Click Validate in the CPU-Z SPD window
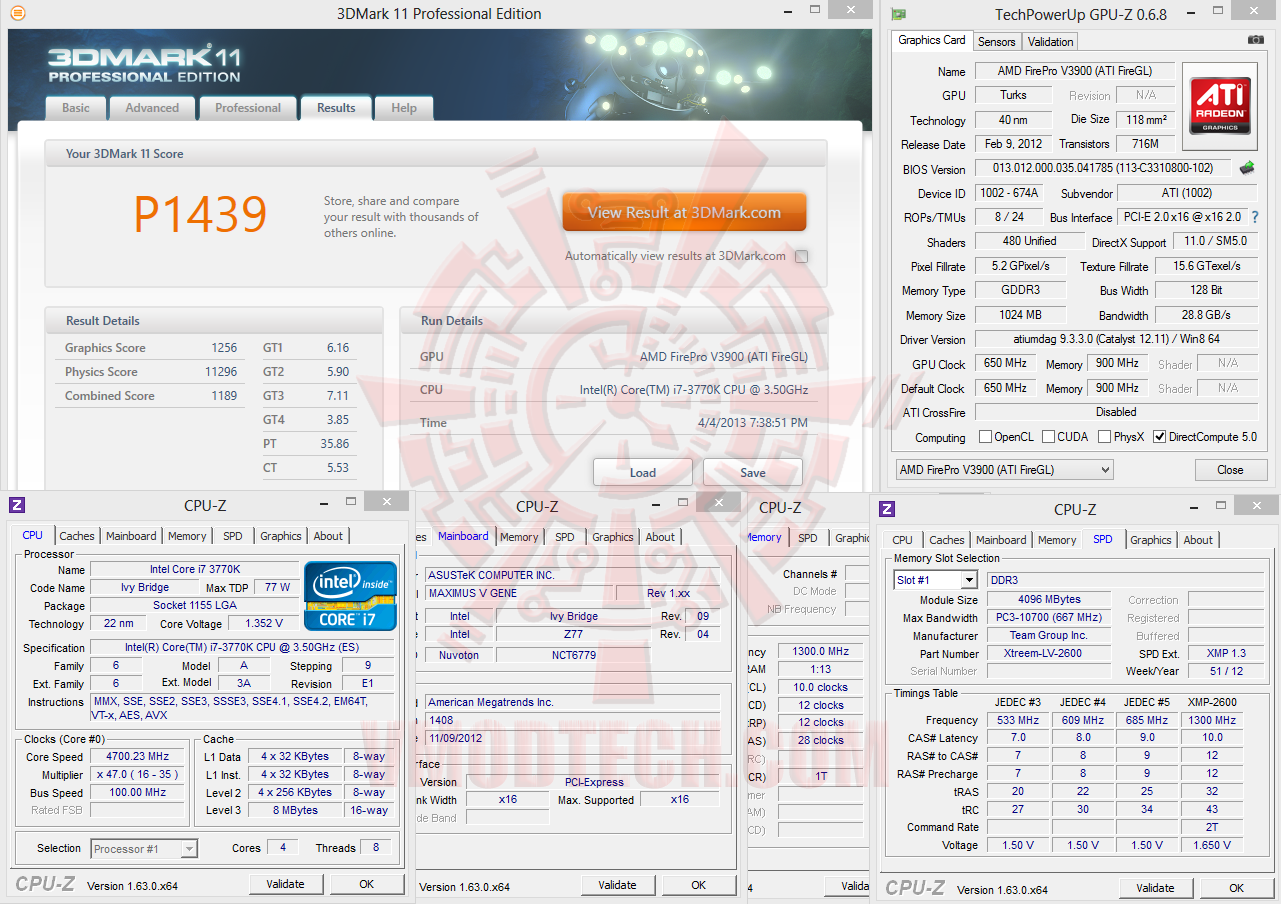 pyautogui.click(x=1156, y=888)
